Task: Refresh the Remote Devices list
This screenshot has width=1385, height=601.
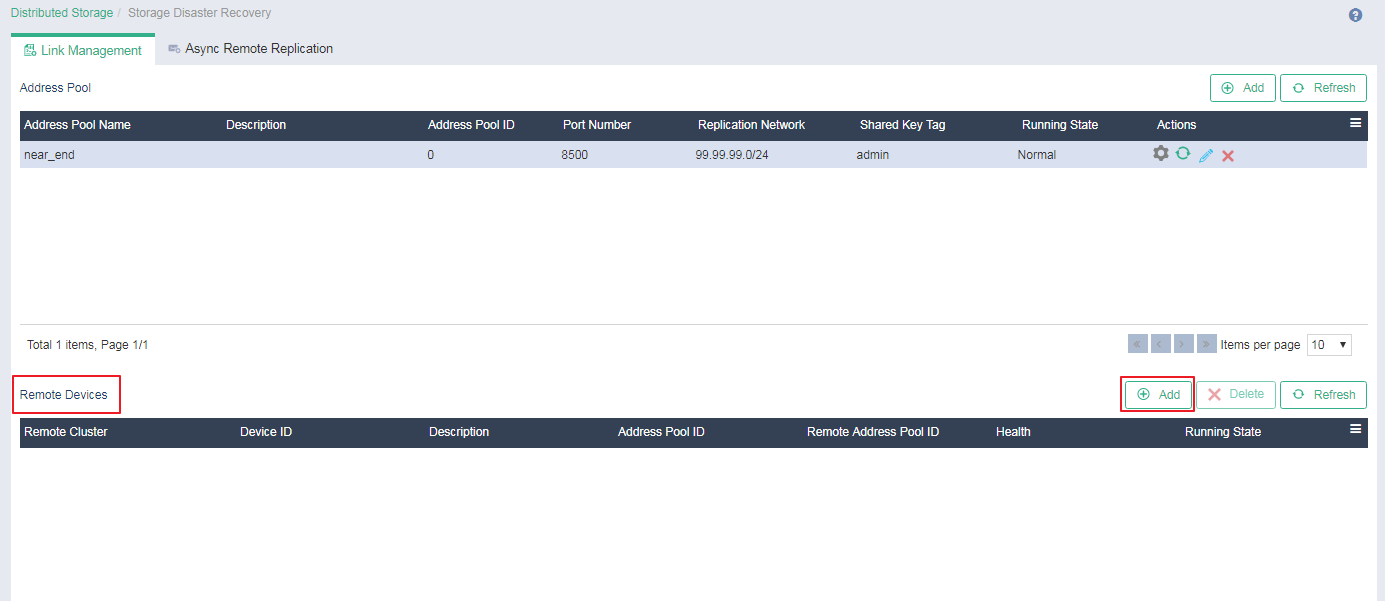Action: tap(1323, 395)
